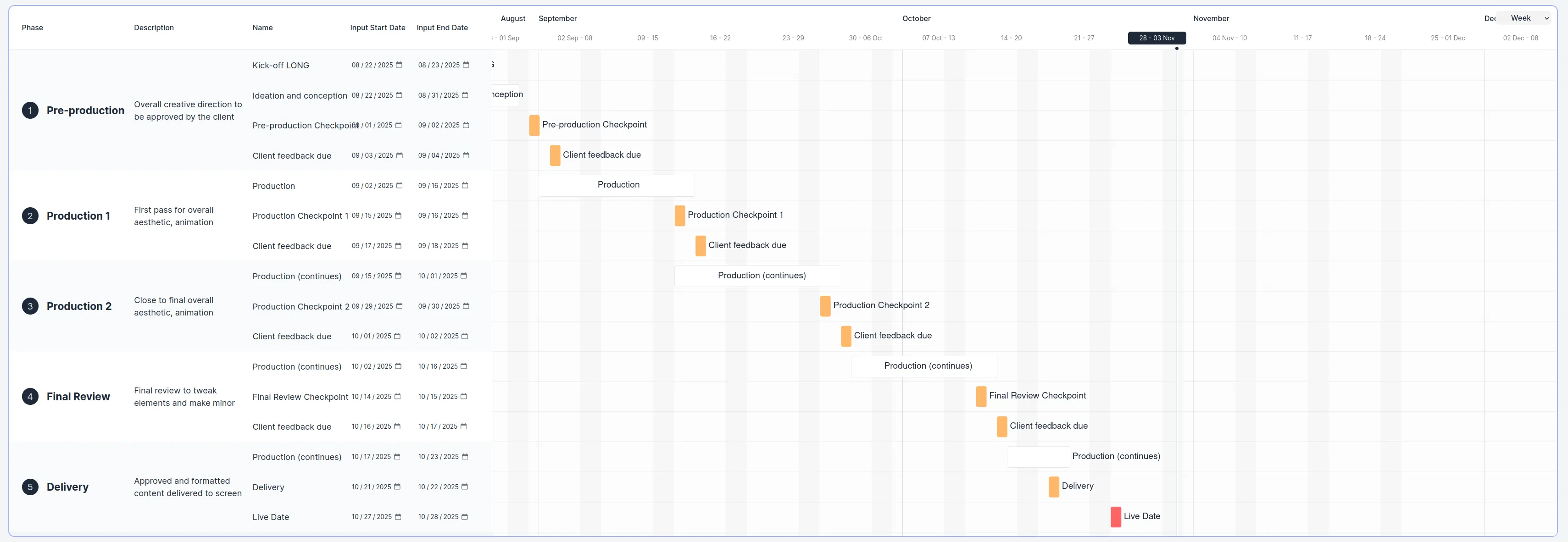
Task: Click calendar icon on Client feedback due 09/04/2025
Action: (466, 155)
